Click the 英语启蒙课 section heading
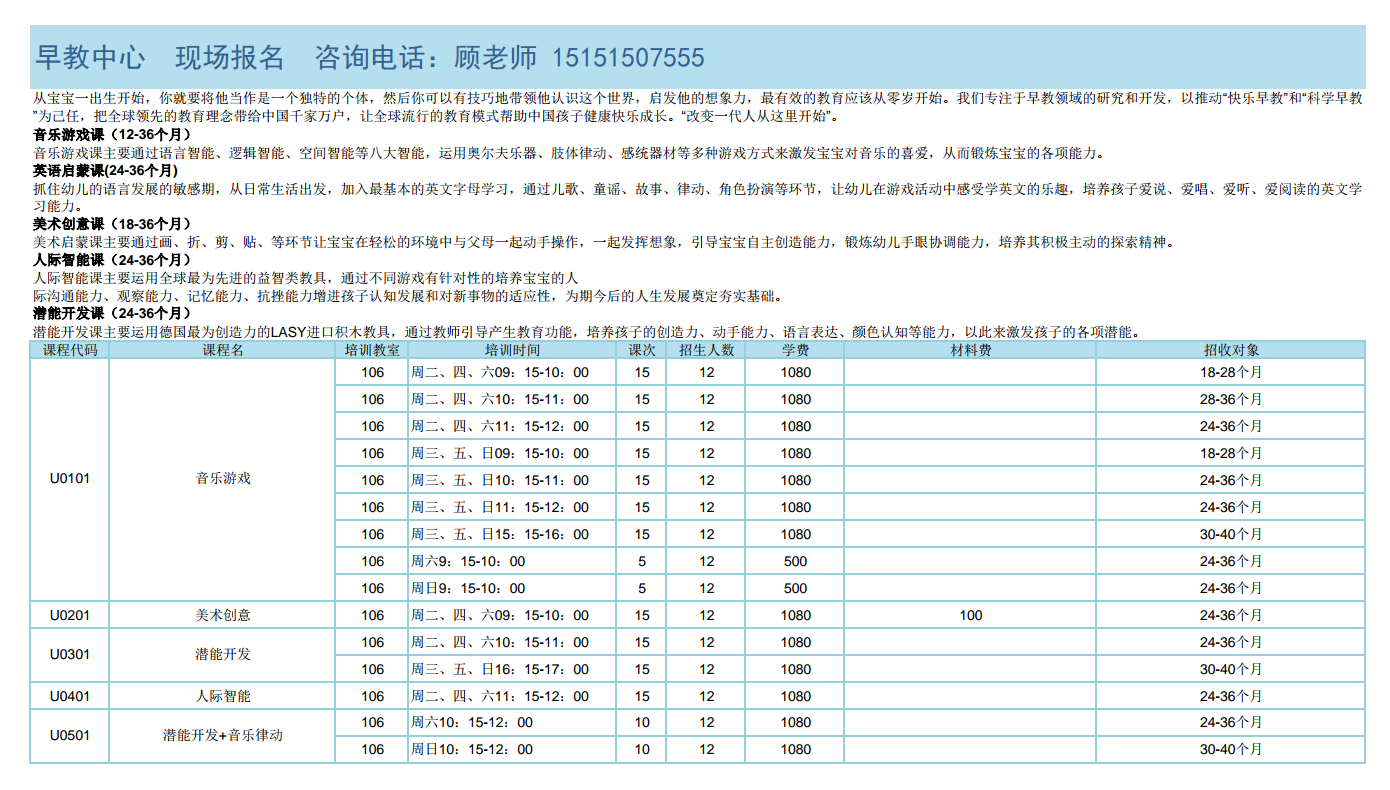This screenshot has height=790, width=1390. [105, 170]
